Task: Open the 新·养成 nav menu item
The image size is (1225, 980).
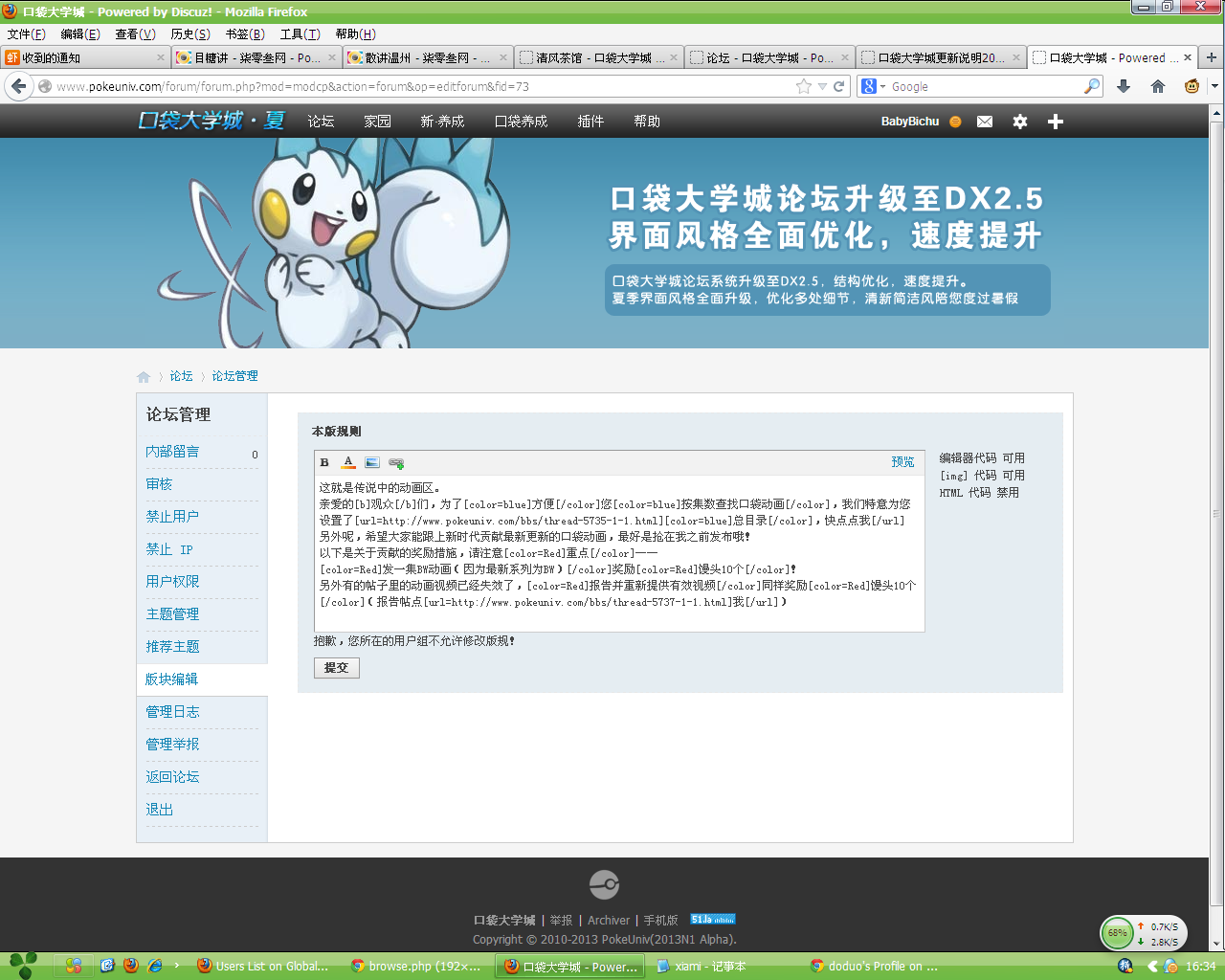Action: pos(442,122)
